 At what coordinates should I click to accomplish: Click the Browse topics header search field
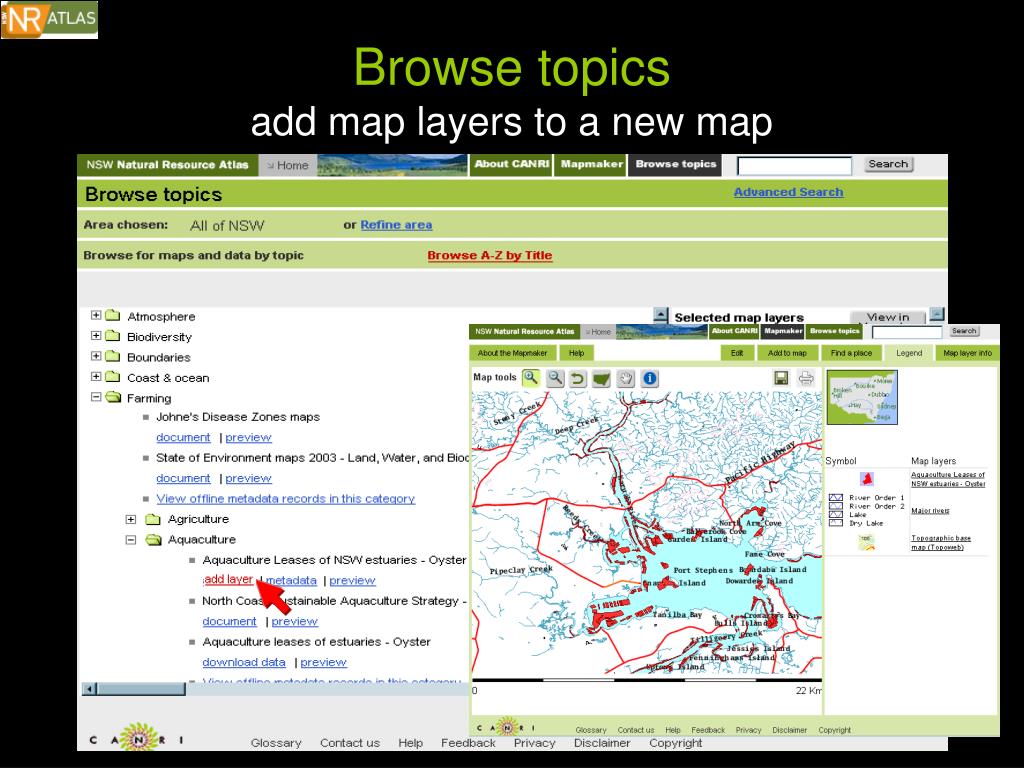(x=795, y=166)
